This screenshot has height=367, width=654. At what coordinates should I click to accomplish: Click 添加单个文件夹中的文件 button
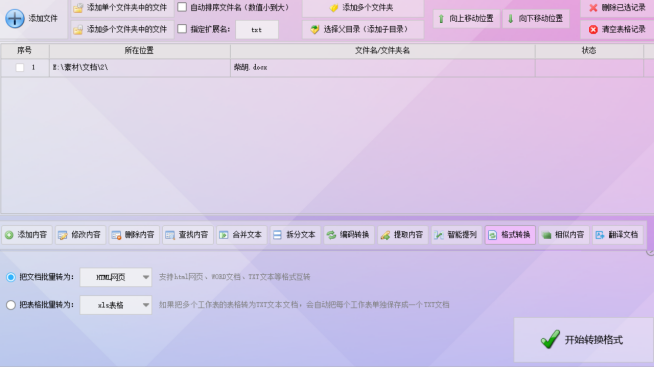pyautogui.click(x=122, y=8)
